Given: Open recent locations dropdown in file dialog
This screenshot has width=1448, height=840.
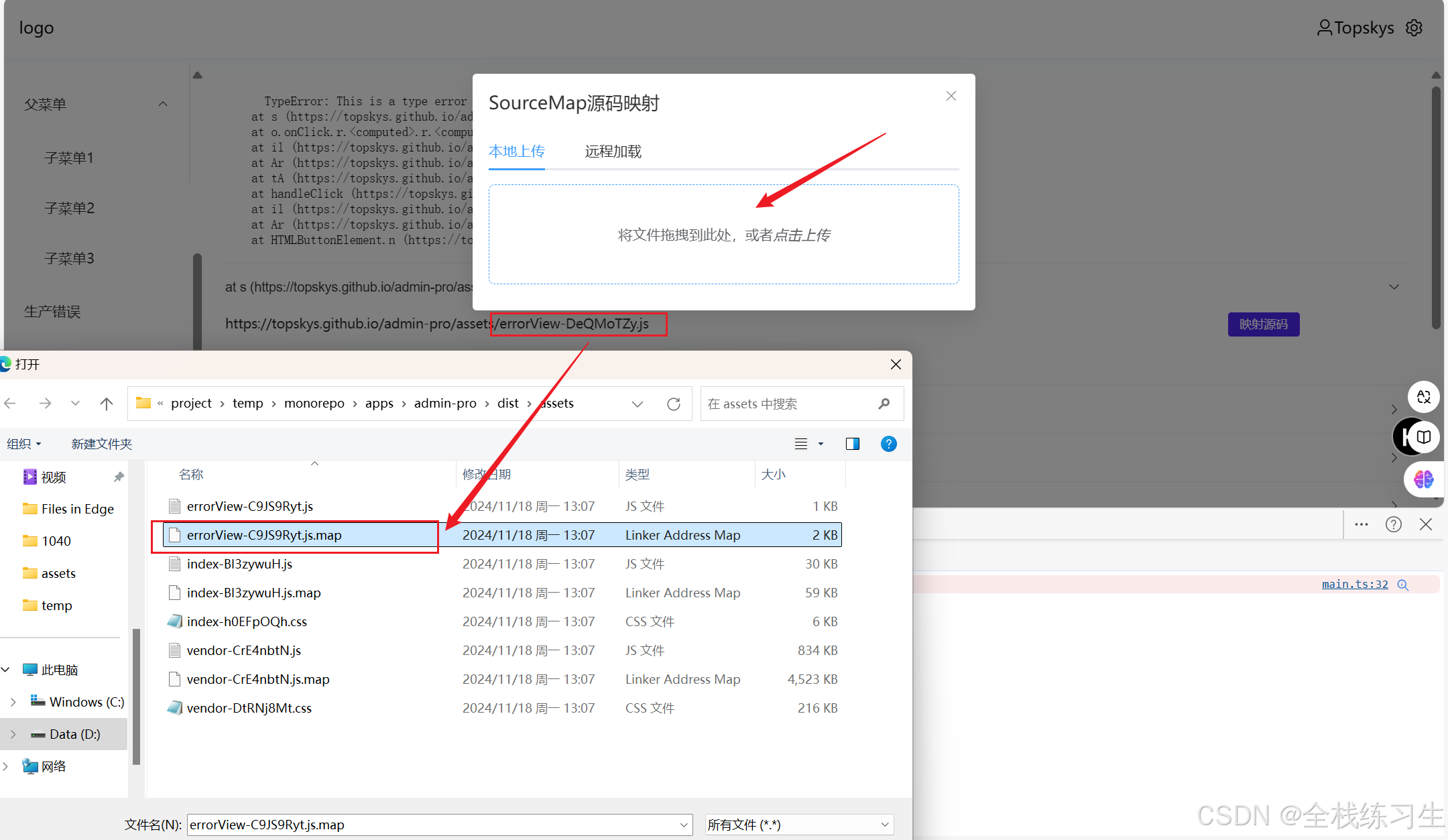Looking at the screenshot, I should [x=75, y=404].
